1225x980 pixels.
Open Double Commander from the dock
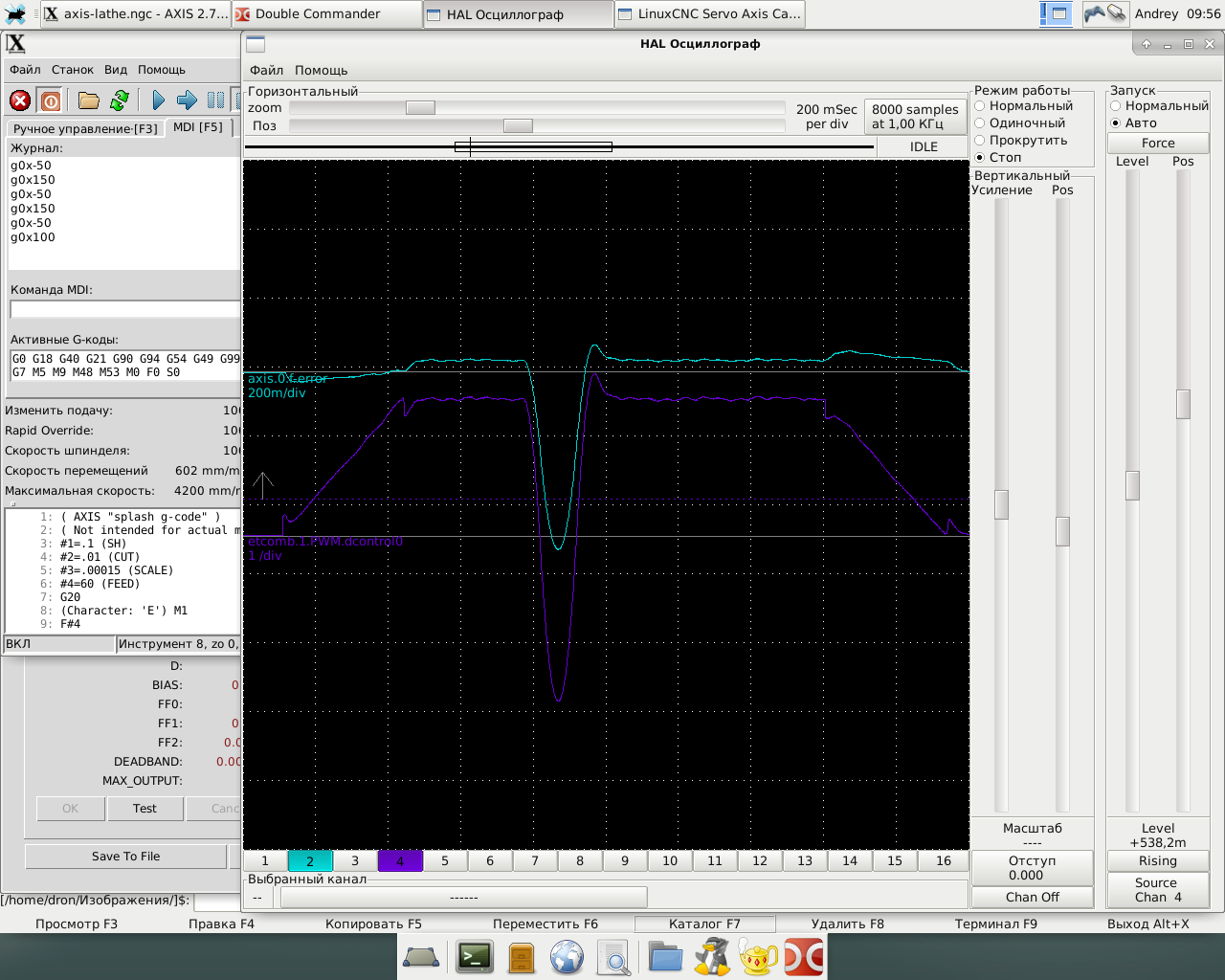pos(804,957)
